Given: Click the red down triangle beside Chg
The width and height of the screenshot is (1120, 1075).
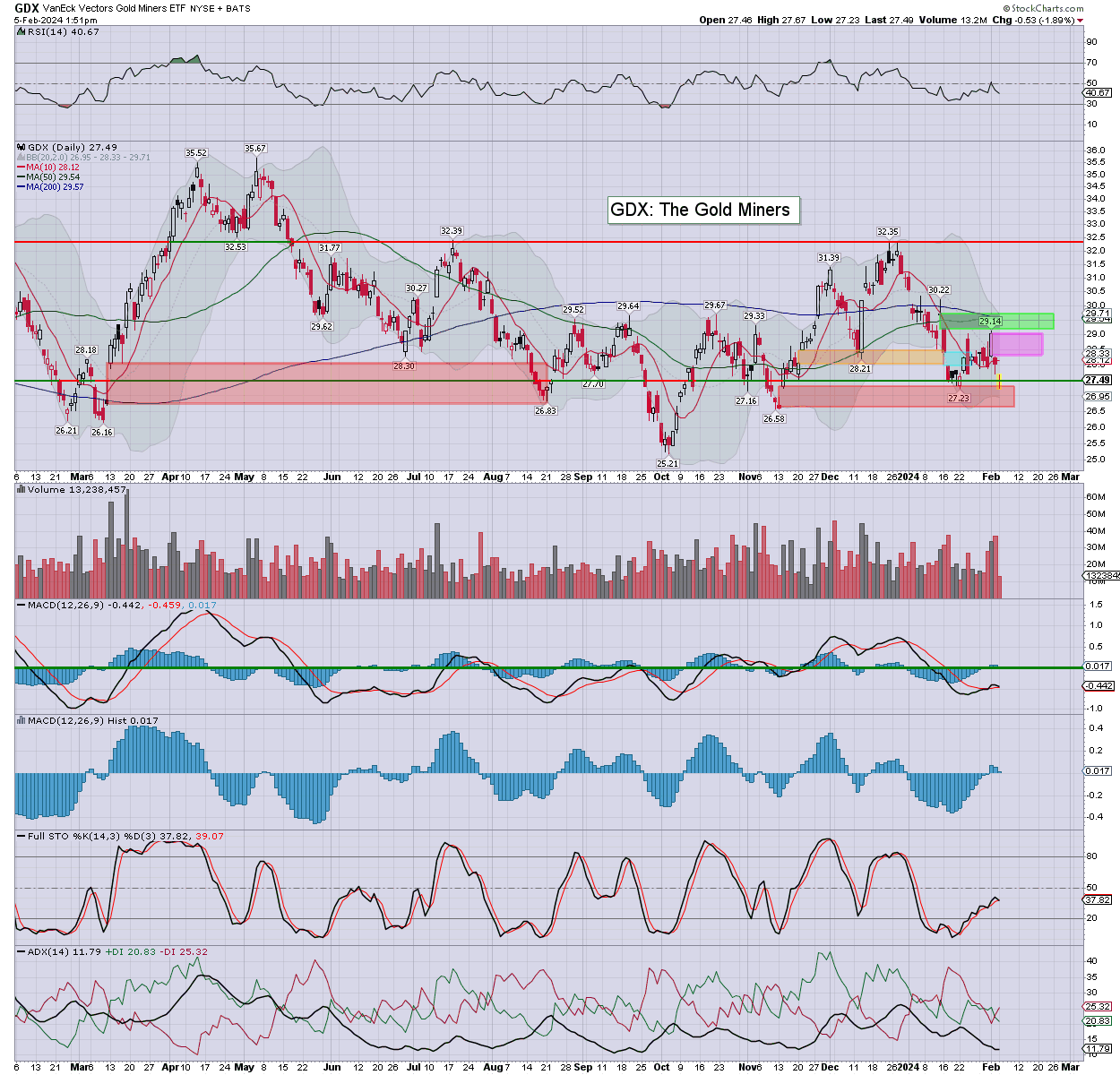Looking at the screenshot, I should [x=1081, y=21].
